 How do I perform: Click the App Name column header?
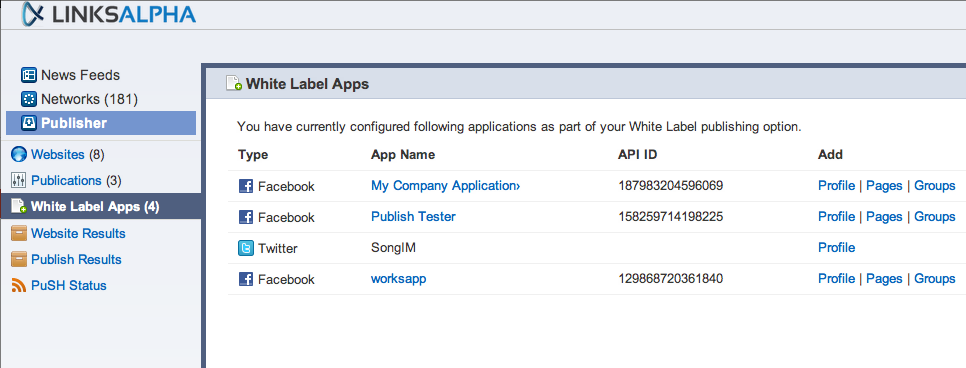click(403, 155)
